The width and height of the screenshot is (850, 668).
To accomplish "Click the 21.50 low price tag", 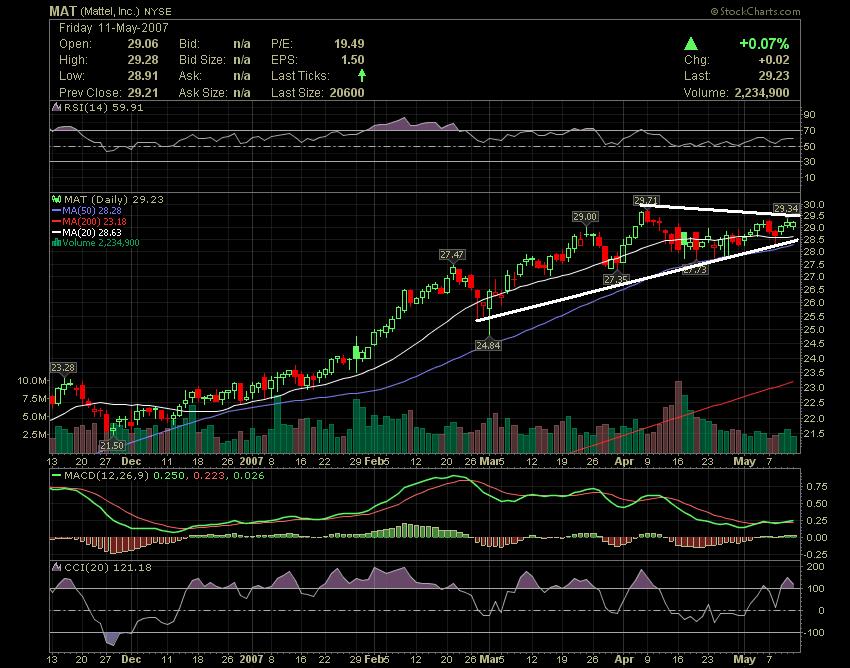I will coord(112,445).
